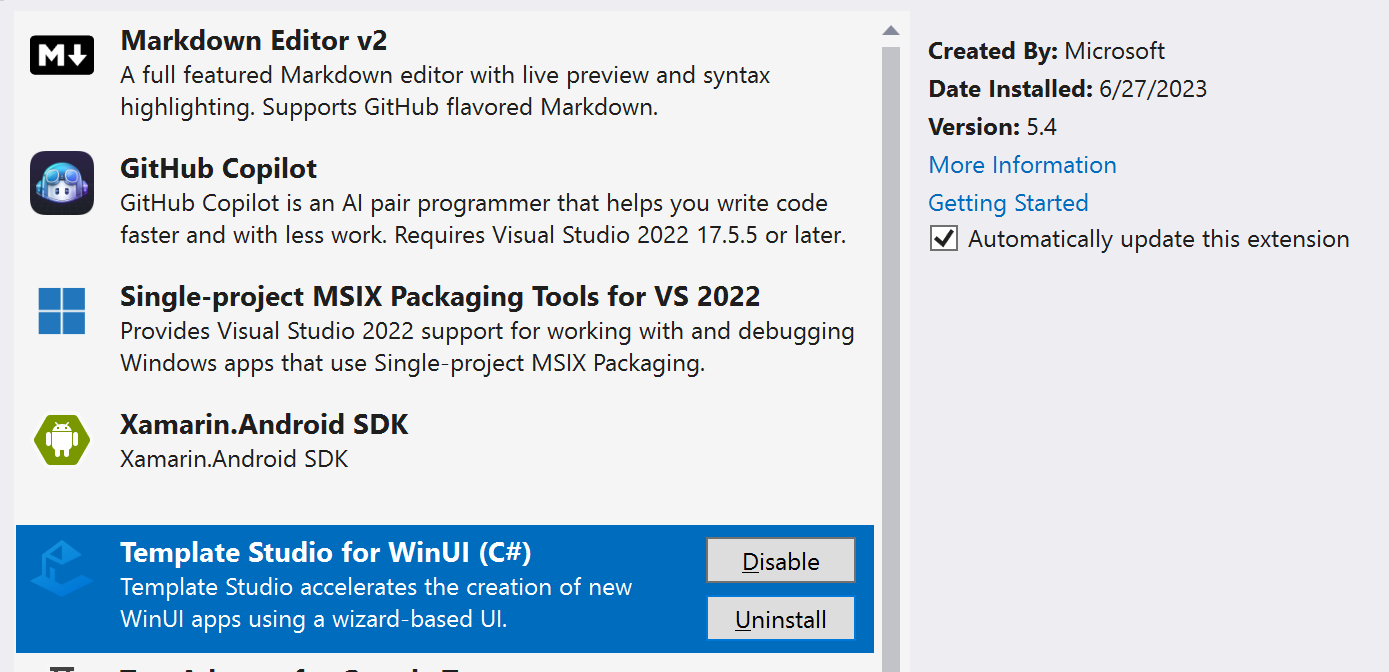
Task: Click the Markdown Editor v2 icon
Action: [62, 56]
